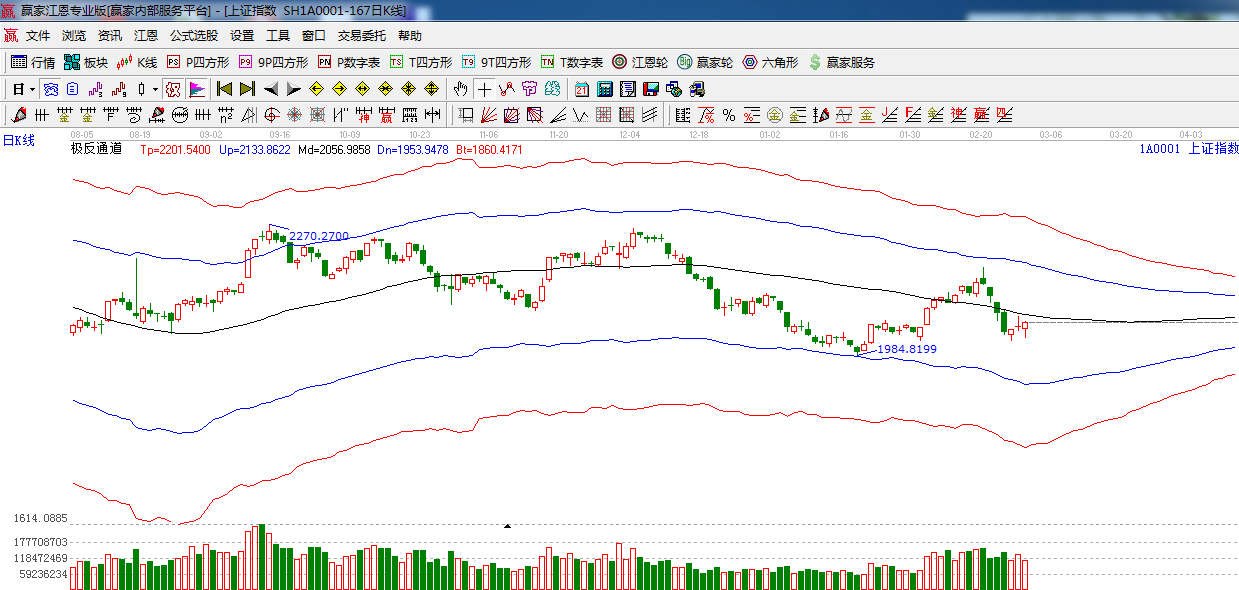
Task: Click the 2270.2700 high price label
Action: tap(319, 236)
